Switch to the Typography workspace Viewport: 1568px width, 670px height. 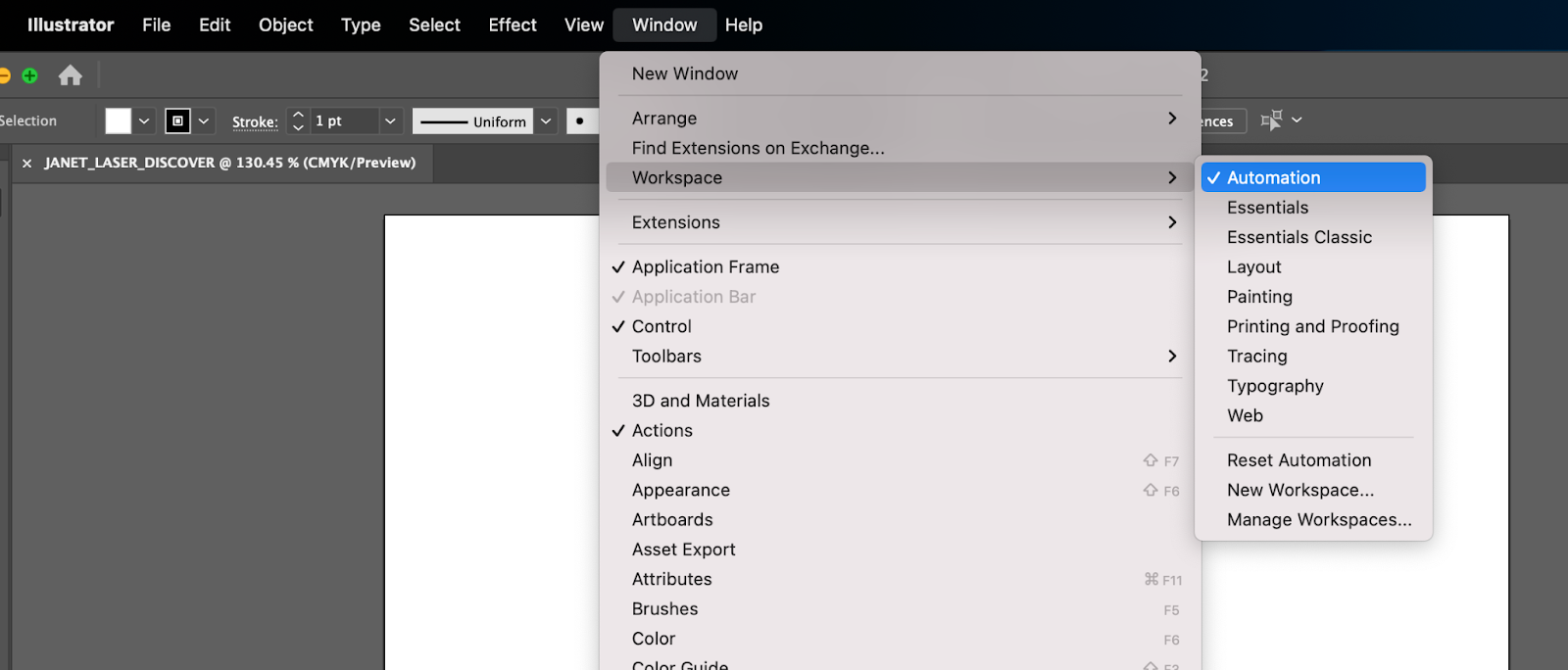click(x=1313, y=386)
